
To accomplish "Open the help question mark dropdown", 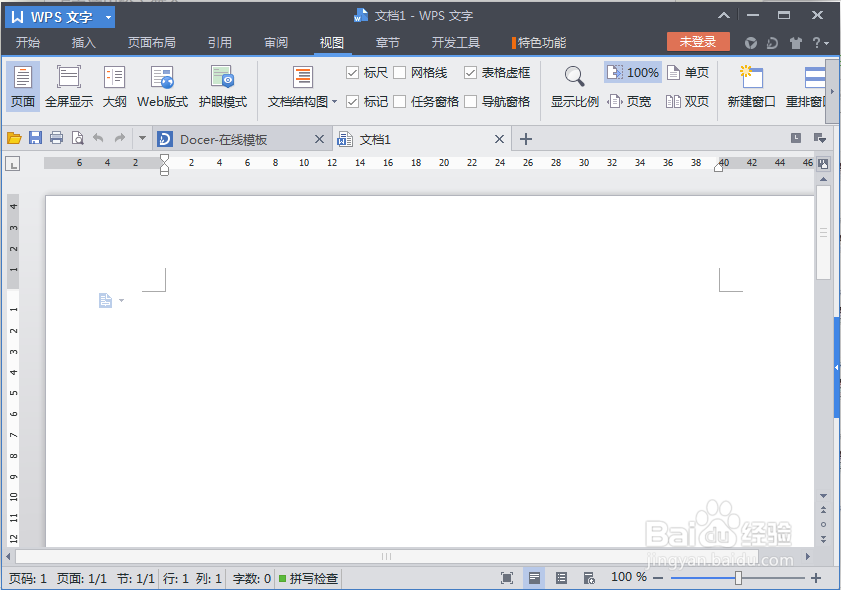I will [x=820, y=43].
